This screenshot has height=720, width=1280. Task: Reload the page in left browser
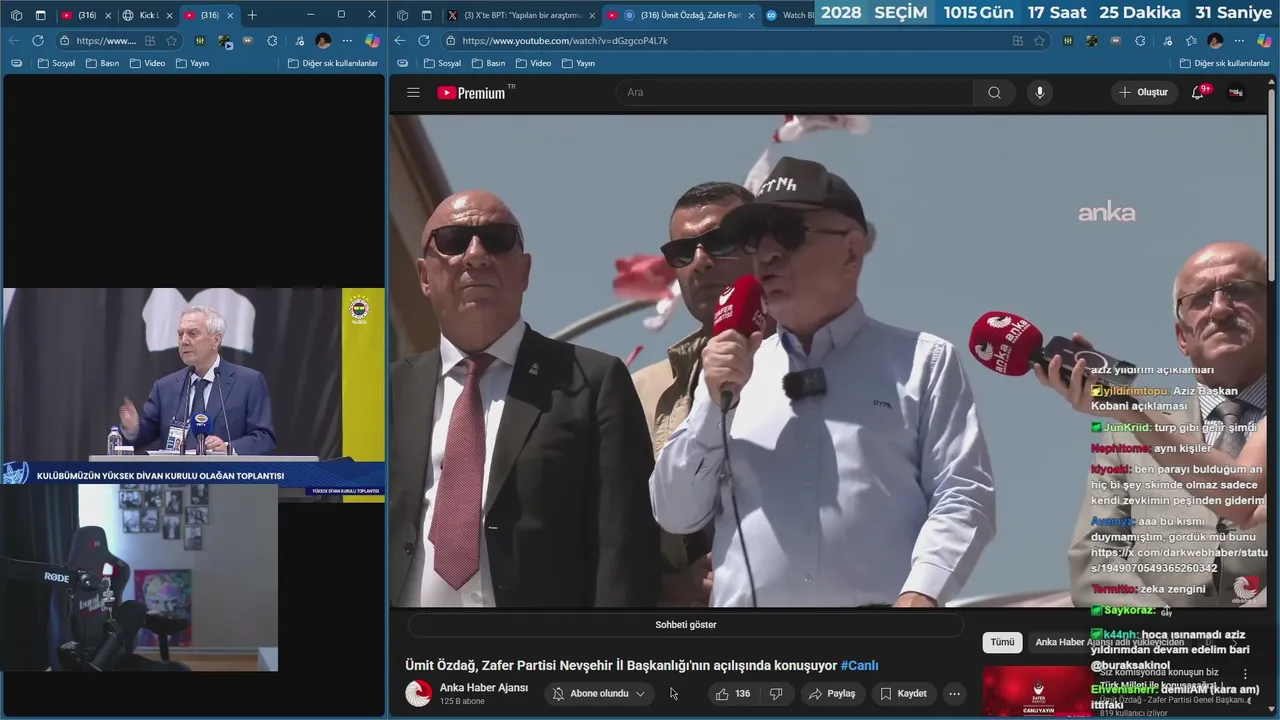(x=38, y=41)
